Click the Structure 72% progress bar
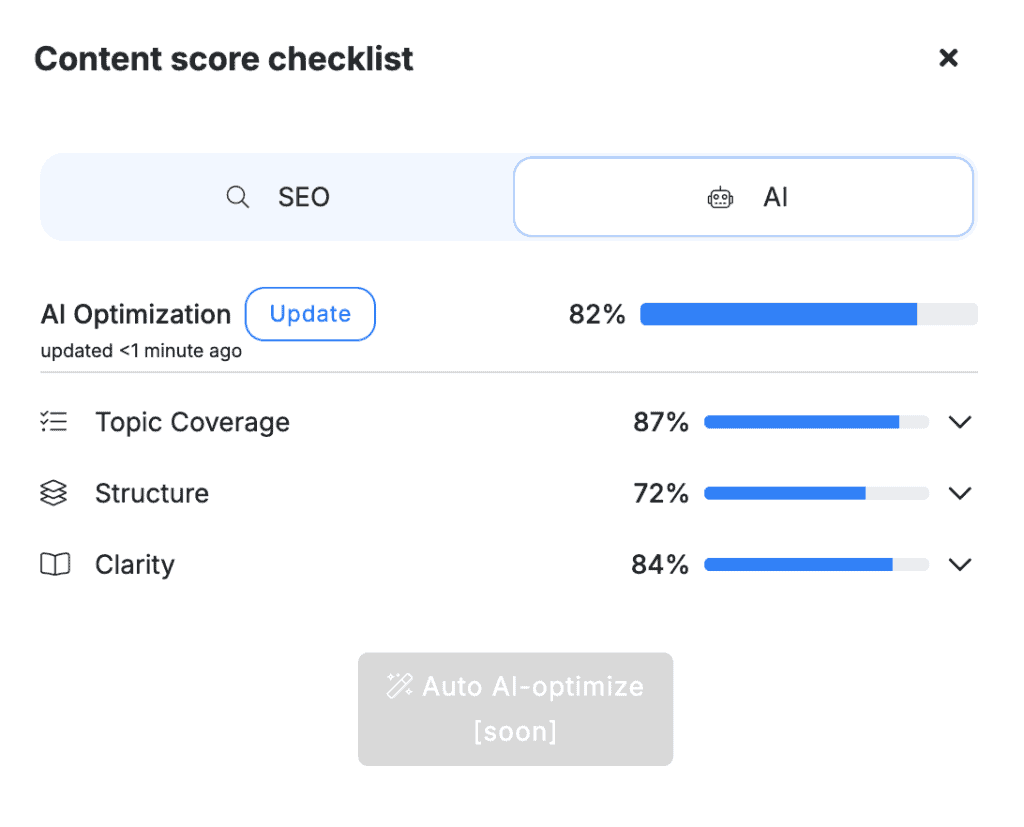 (x=816, y=493)
